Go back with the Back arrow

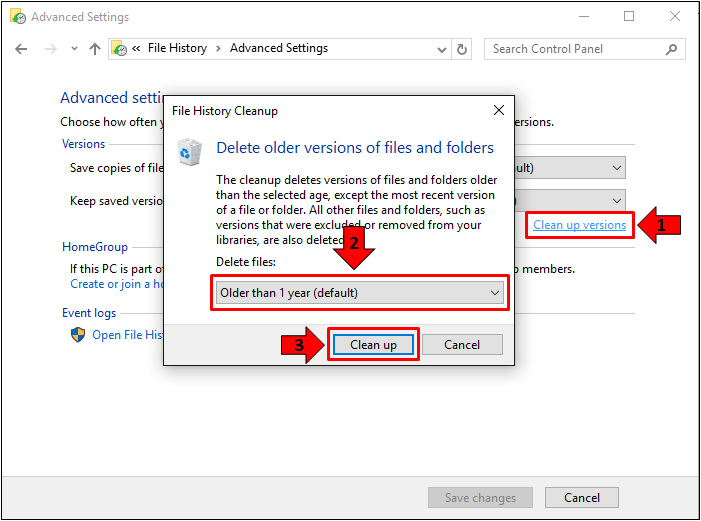tap(21, 49)
